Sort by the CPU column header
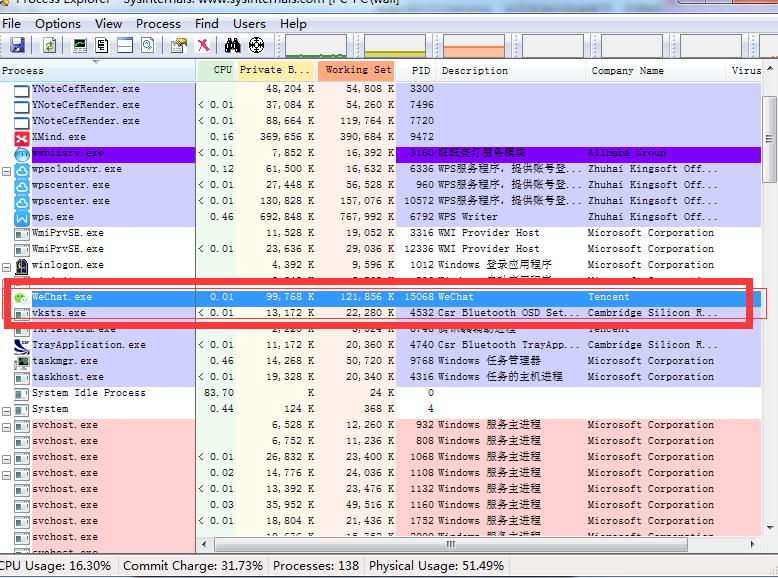 point(216,70)
